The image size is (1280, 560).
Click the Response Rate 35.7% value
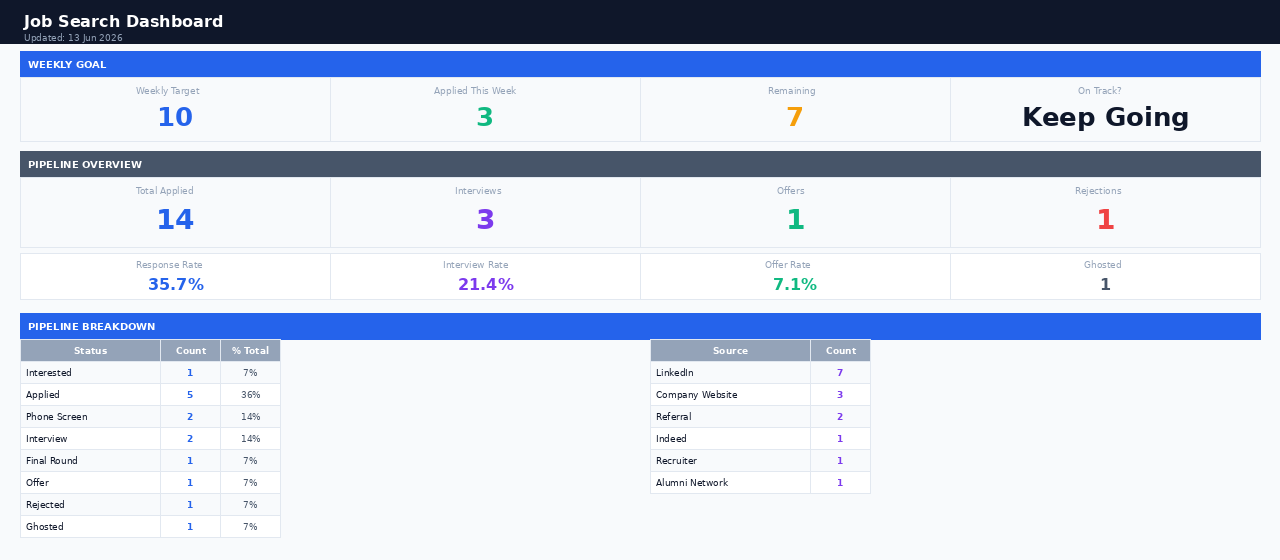(x=176, y=285)
